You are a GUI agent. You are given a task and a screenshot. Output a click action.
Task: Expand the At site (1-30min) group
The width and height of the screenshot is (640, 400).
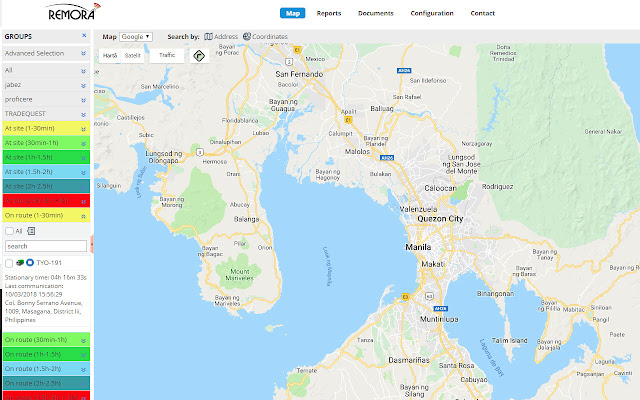pyautogui.click(x=83, y=129)
